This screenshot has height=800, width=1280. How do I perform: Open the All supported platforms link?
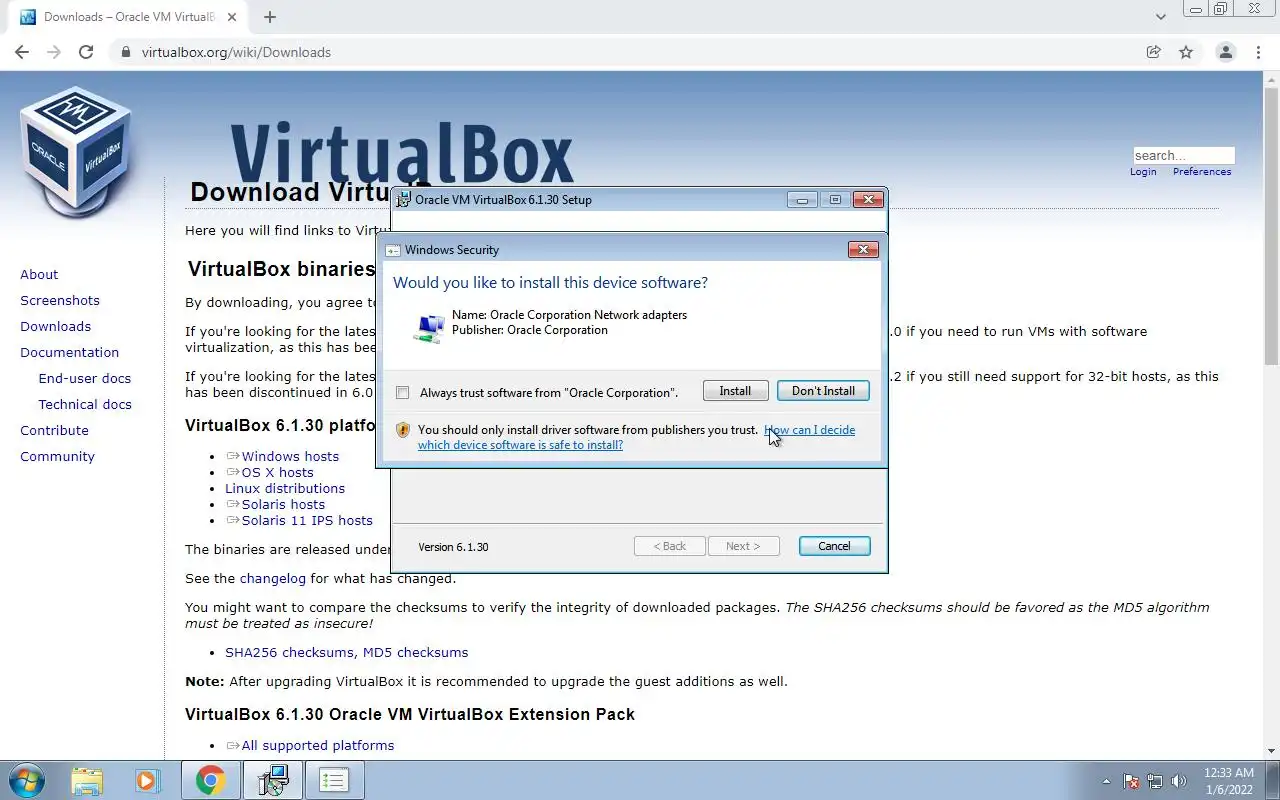(318, 745)
